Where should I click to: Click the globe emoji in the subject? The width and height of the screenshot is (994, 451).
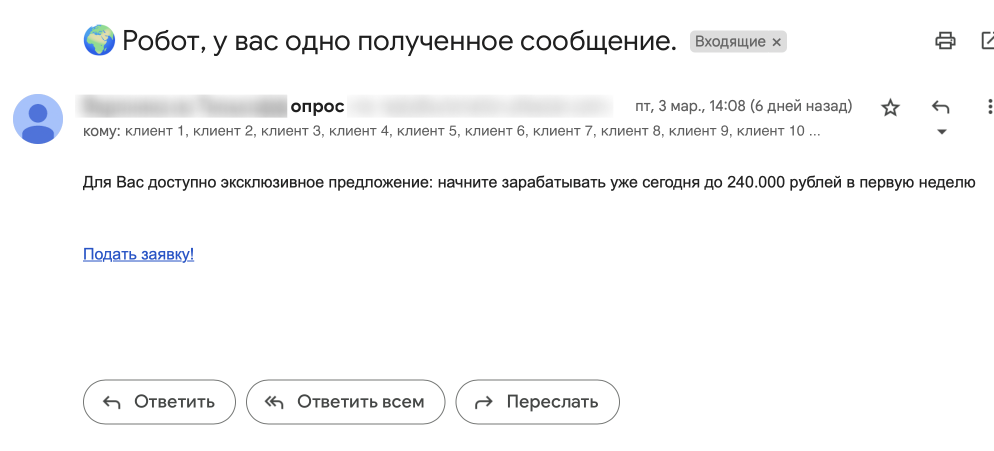tap(98, 41)
